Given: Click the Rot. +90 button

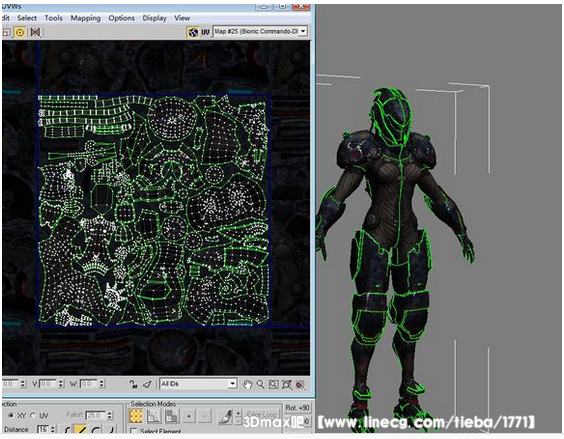Looking at the screenshot, I should (x=297, y=408).
